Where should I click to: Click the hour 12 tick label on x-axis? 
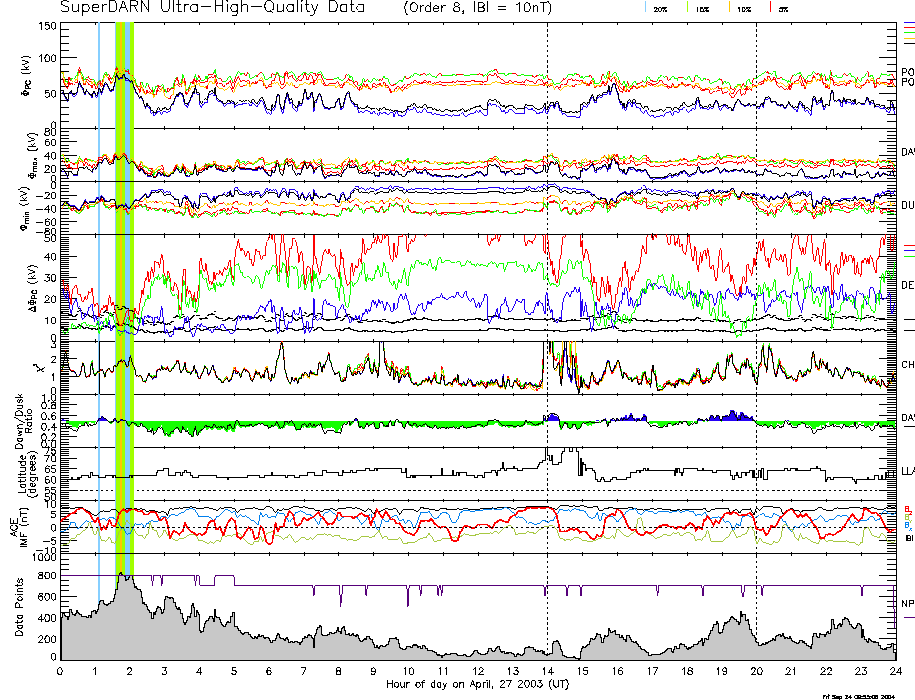click(x=477, y=671)
